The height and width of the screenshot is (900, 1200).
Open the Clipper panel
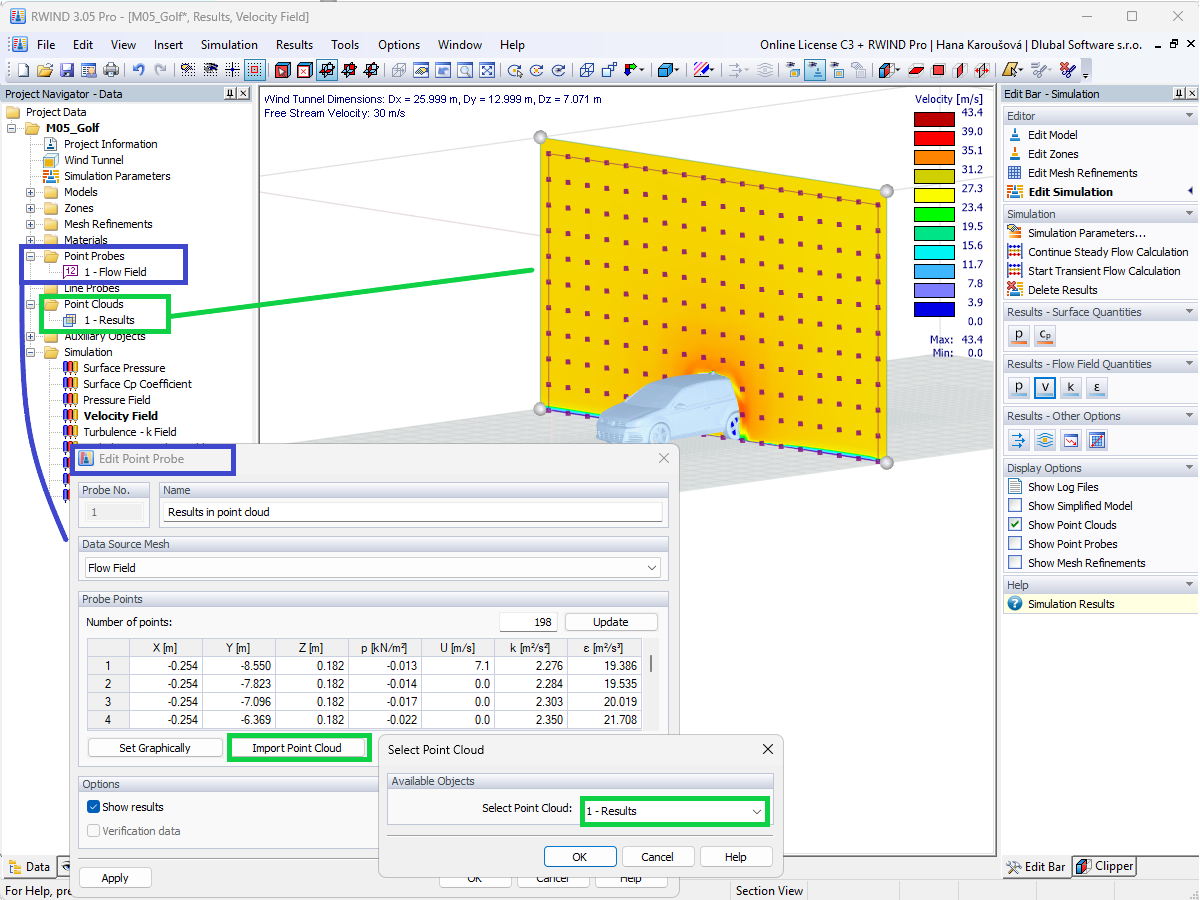click(x=1104, y=866)
